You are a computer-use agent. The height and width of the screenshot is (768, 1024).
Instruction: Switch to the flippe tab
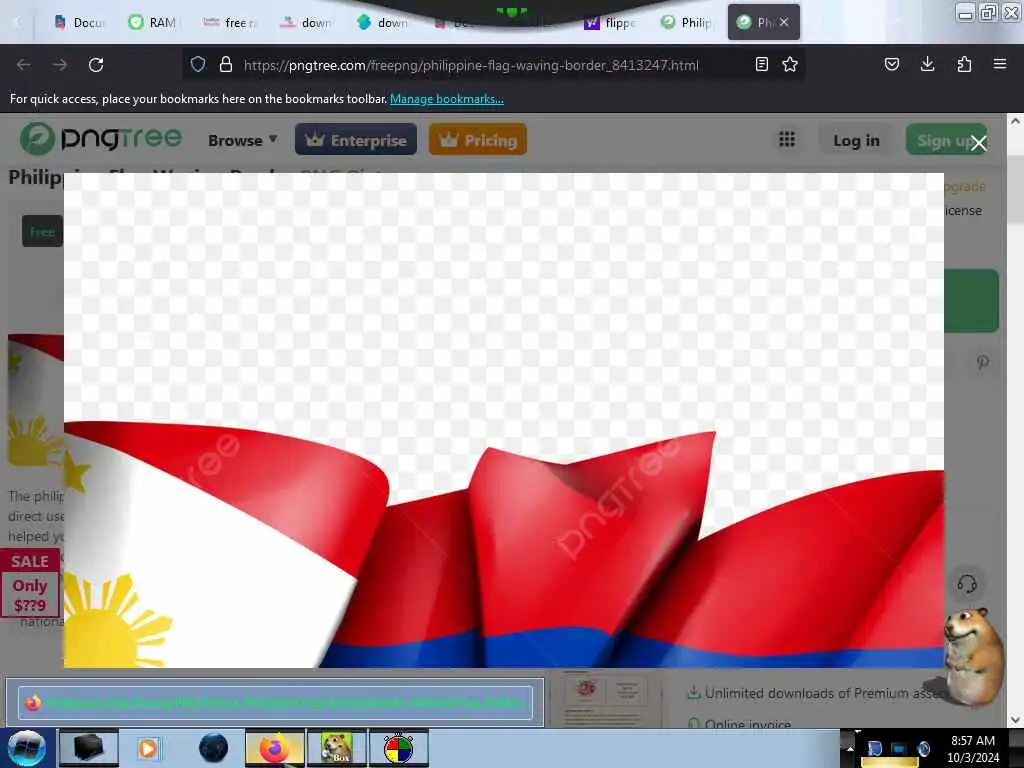[610, 23]
